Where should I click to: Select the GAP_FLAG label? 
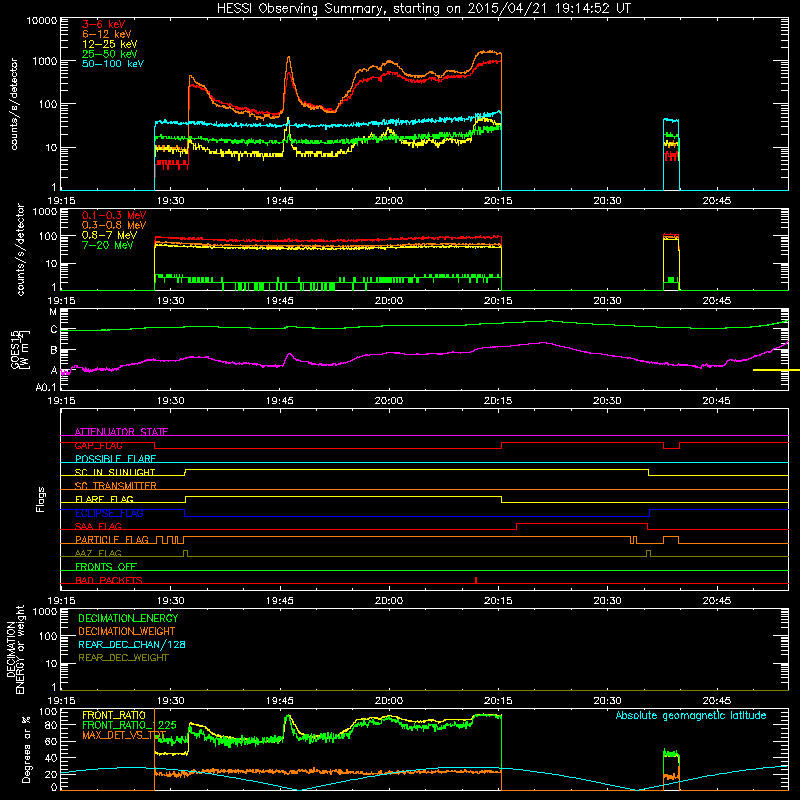(98, 445)
